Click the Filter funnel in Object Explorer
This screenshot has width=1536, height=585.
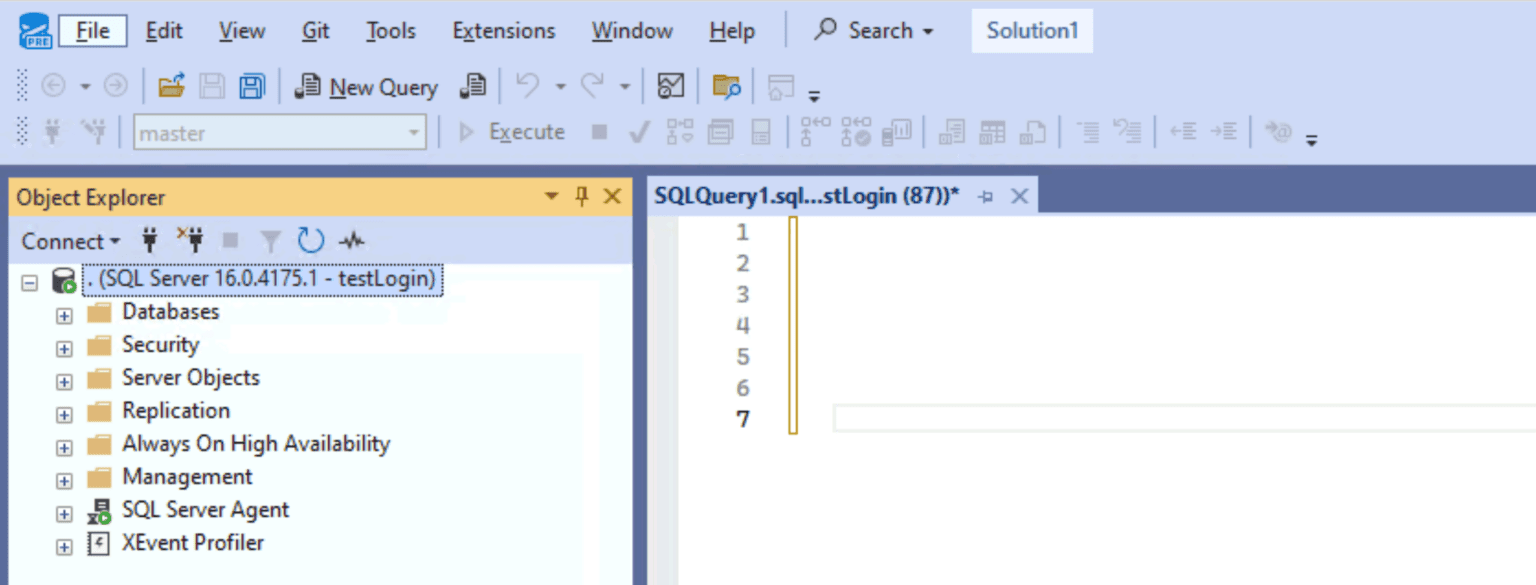[x=270, y=241]
